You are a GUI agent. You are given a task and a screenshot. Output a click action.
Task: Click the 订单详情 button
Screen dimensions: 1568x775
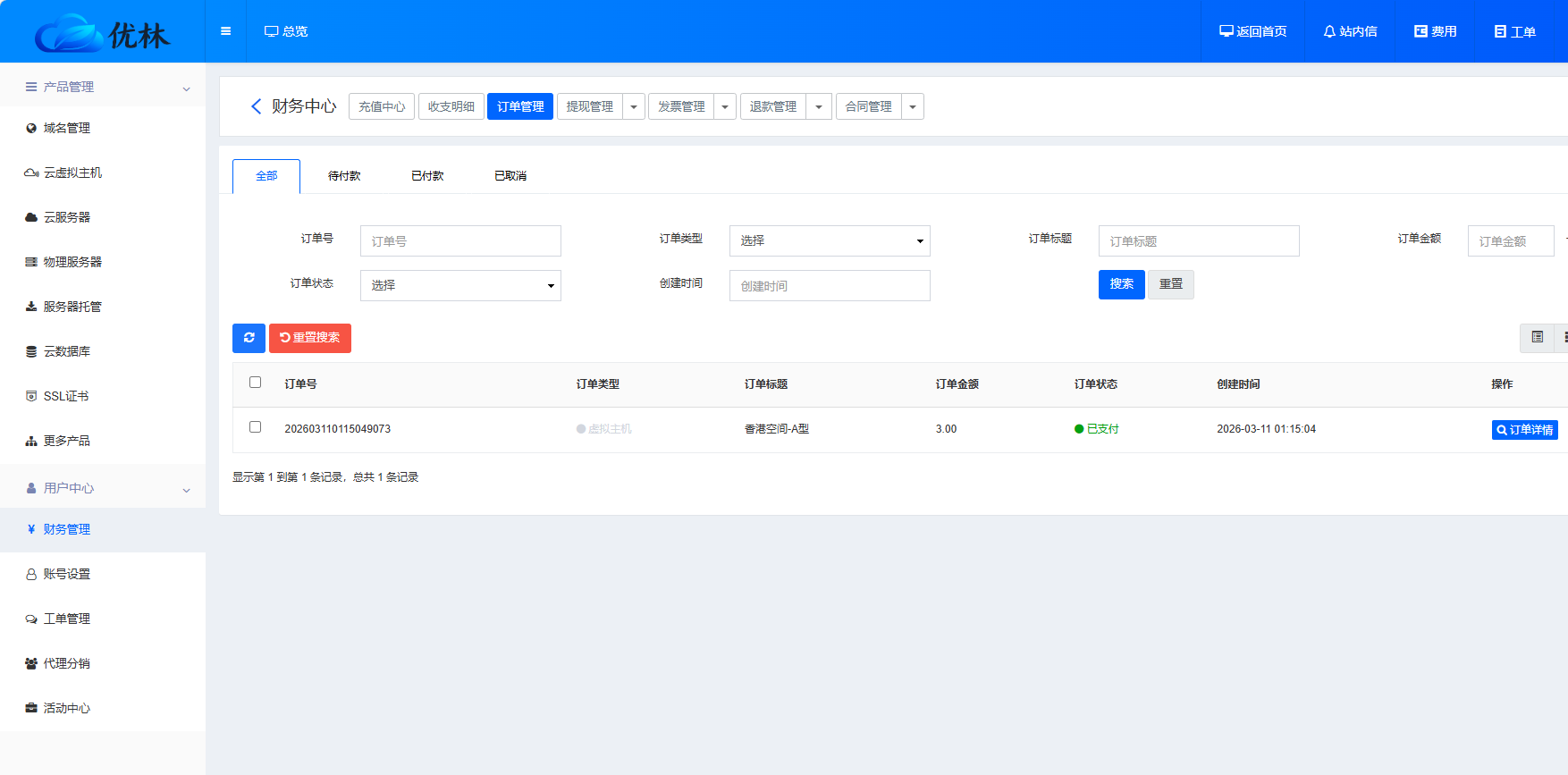point(1524,430)
